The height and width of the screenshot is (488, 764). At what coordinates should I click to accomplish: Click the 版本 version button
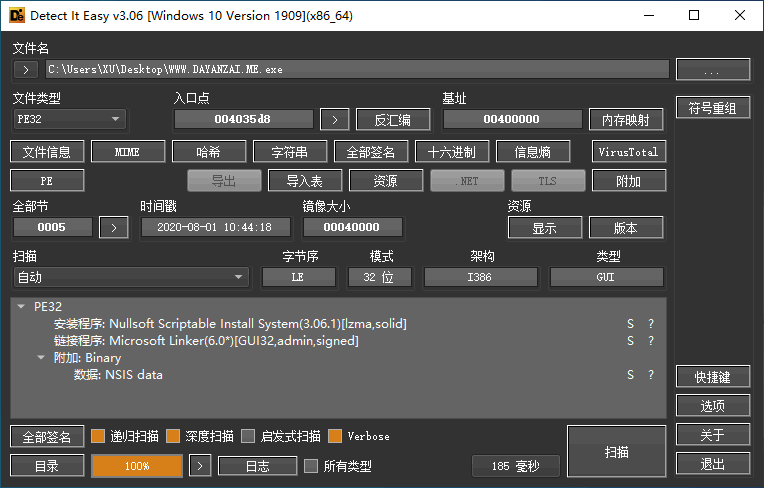tap(626, 227)
